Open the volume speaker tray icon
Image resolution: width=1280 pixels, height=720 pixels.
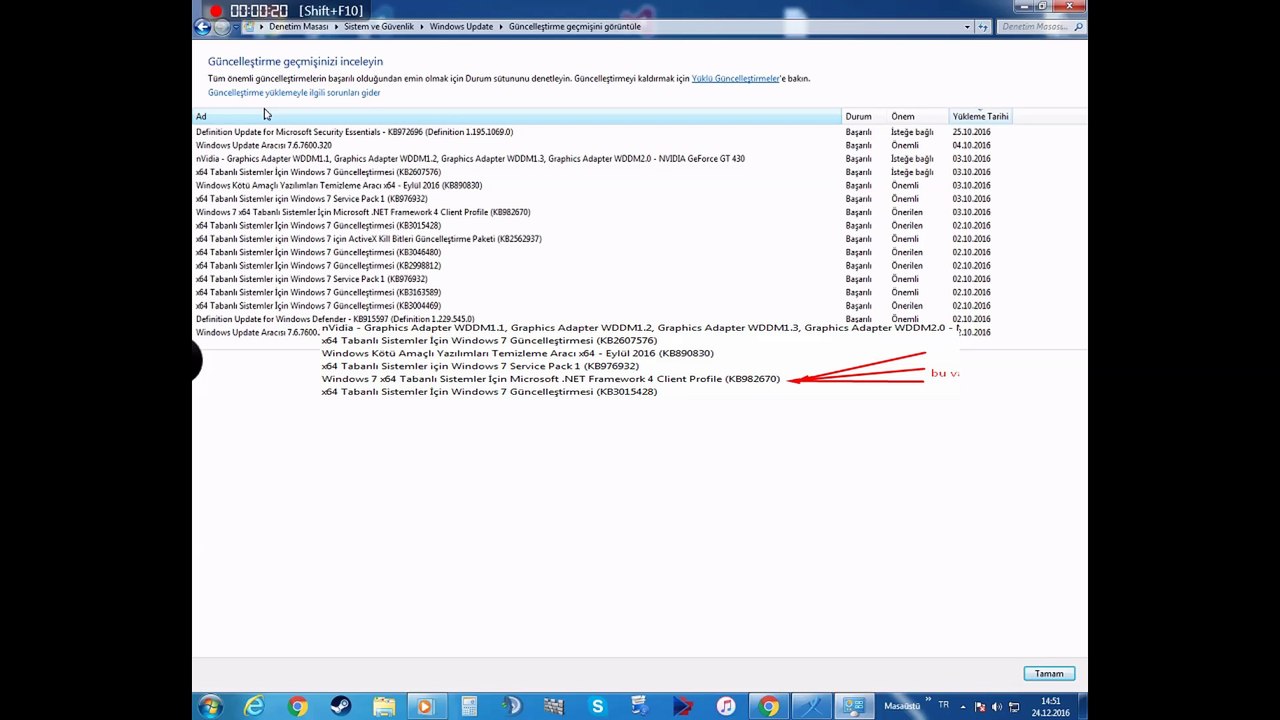[x=997, y=707]
